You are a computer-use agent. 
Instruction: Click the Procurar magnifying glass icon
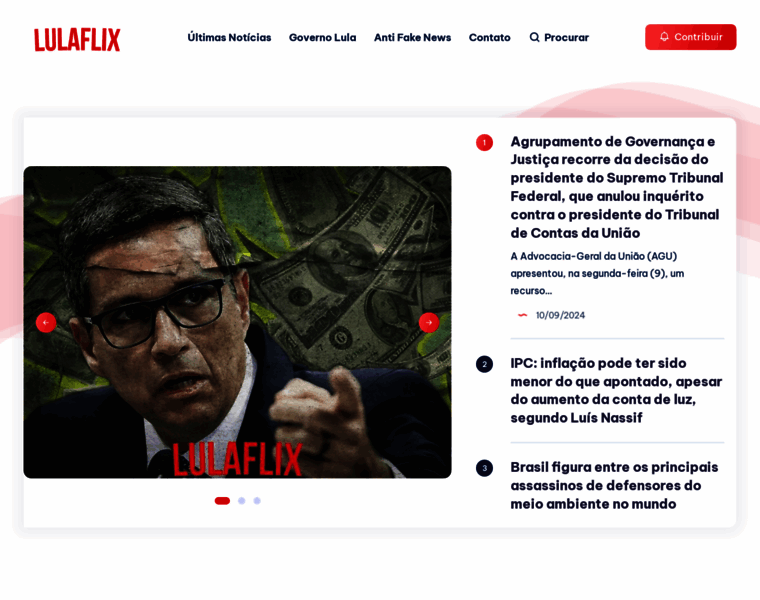click(x=534, y=37)
